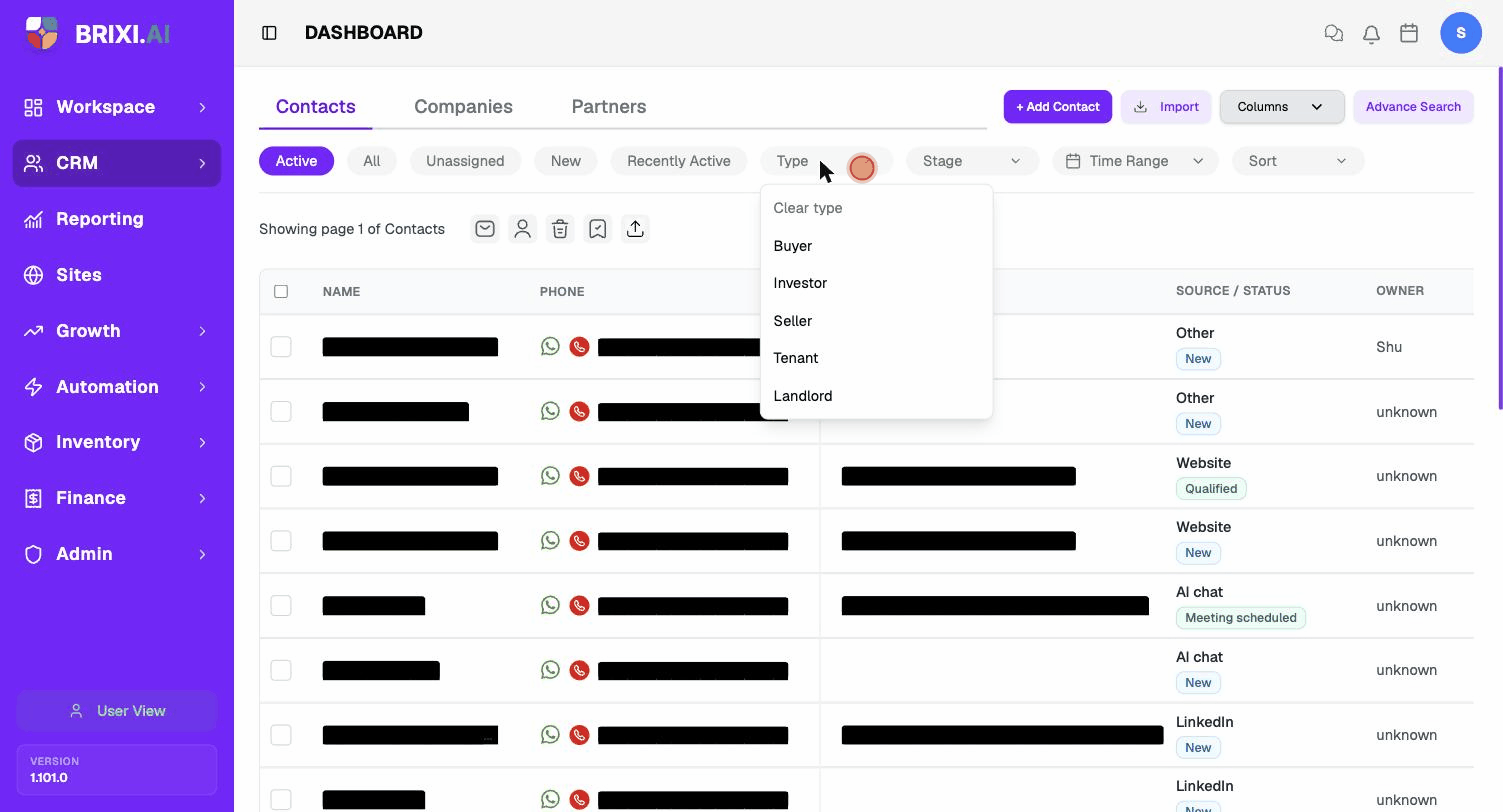Call the first LinkedIn contact

point(579,735)
